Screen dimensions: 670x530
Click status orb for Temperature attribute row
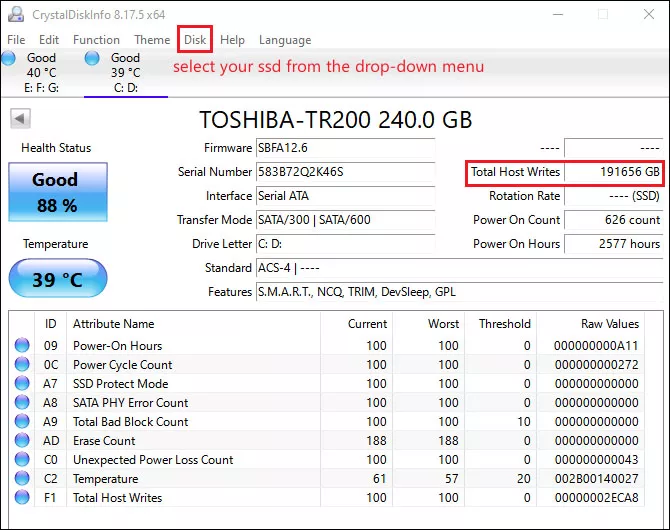(x=22, y=478)
